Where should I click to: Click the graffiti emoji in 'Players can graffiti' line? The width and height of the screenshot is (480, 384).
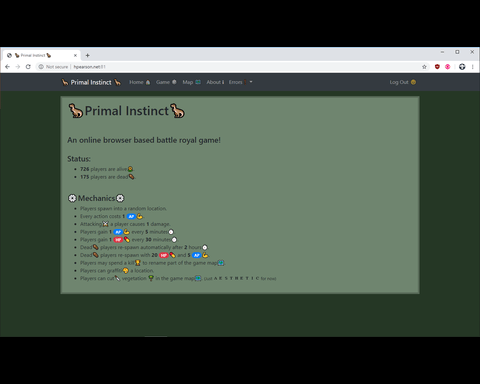click(x=126, y=271)
